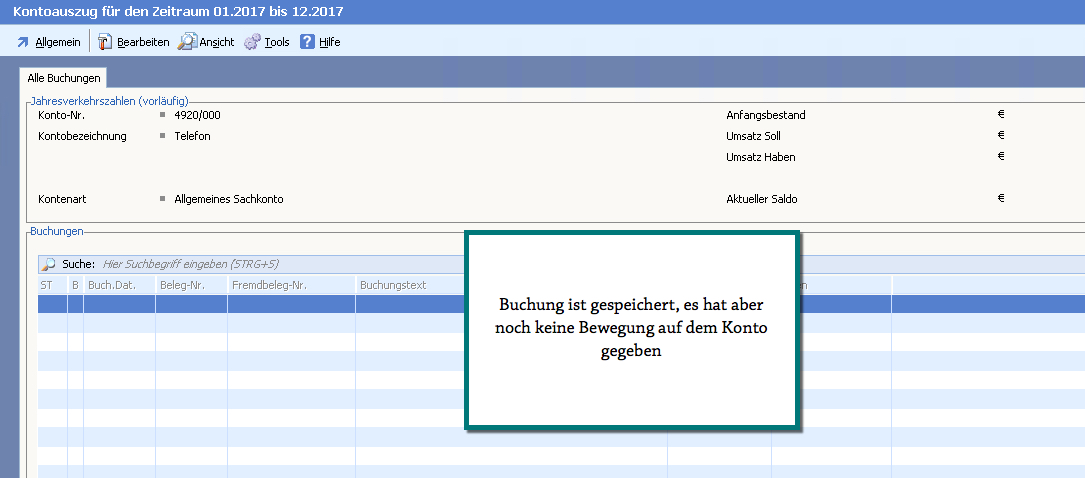The image size is (1085, 478).
Task: Click the Ansicht magnifier icon
Action: click(x=187, y=42)
